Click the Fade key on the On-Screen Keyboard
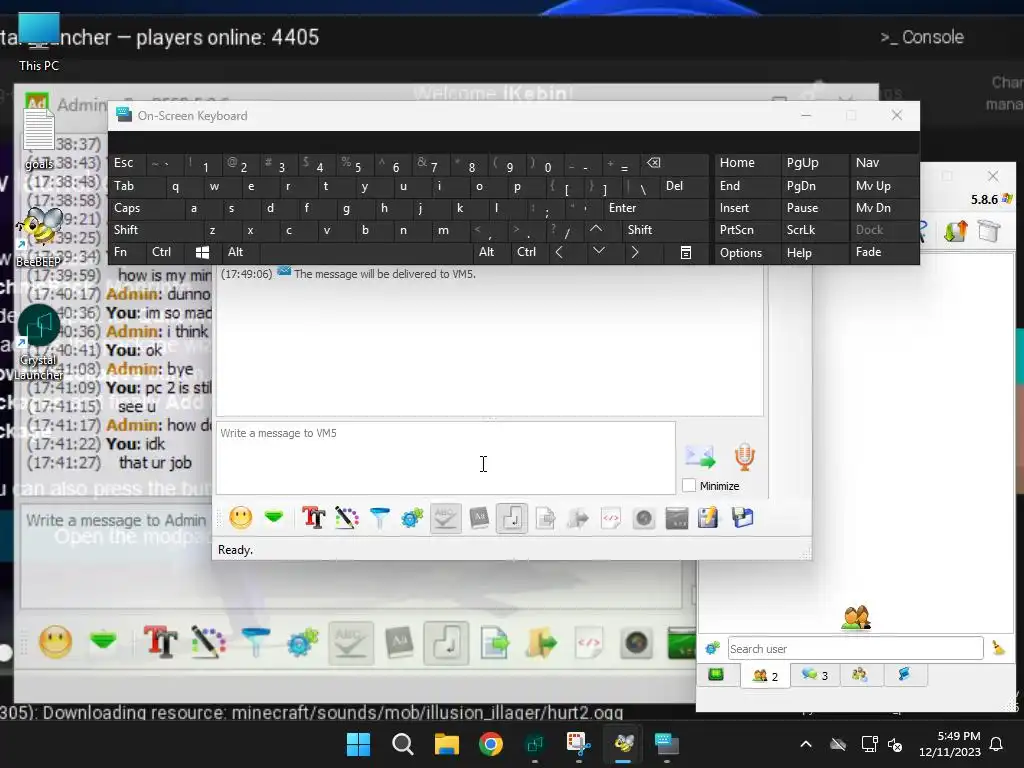1024x768 pixels. 884,252
